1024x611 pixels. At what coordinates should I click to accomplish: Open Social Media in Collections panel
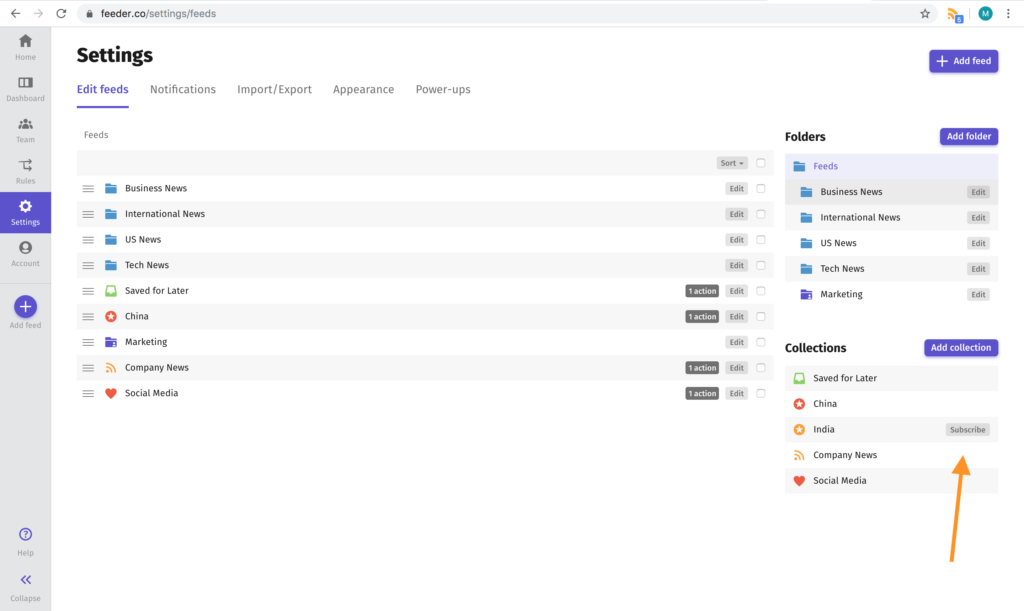891,480
